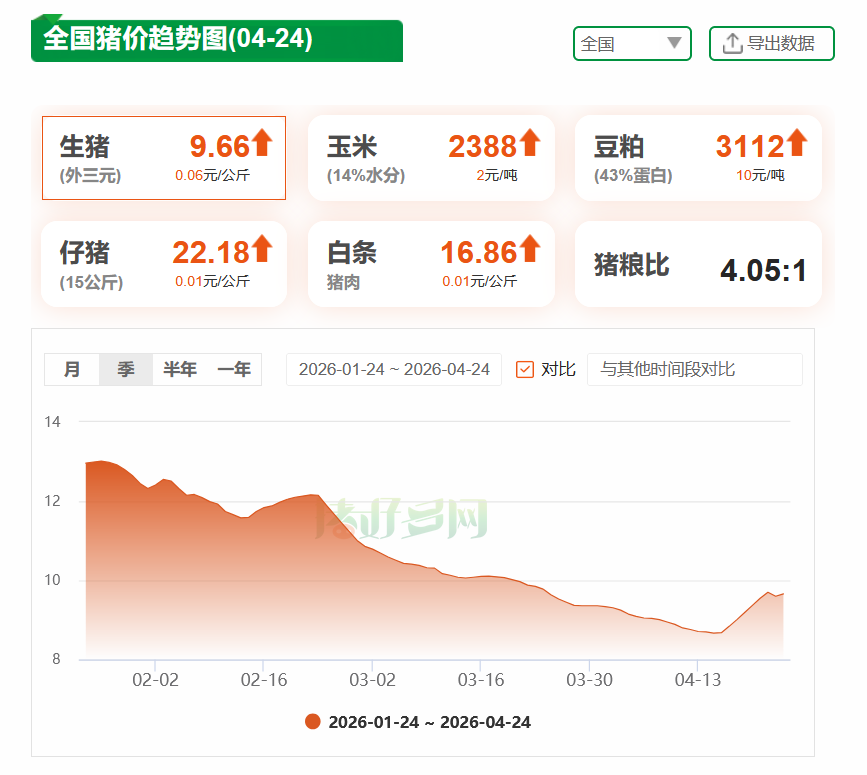Select the 季 quarter tab
This screenshot has width=867, height=775.
coord(126,369)
